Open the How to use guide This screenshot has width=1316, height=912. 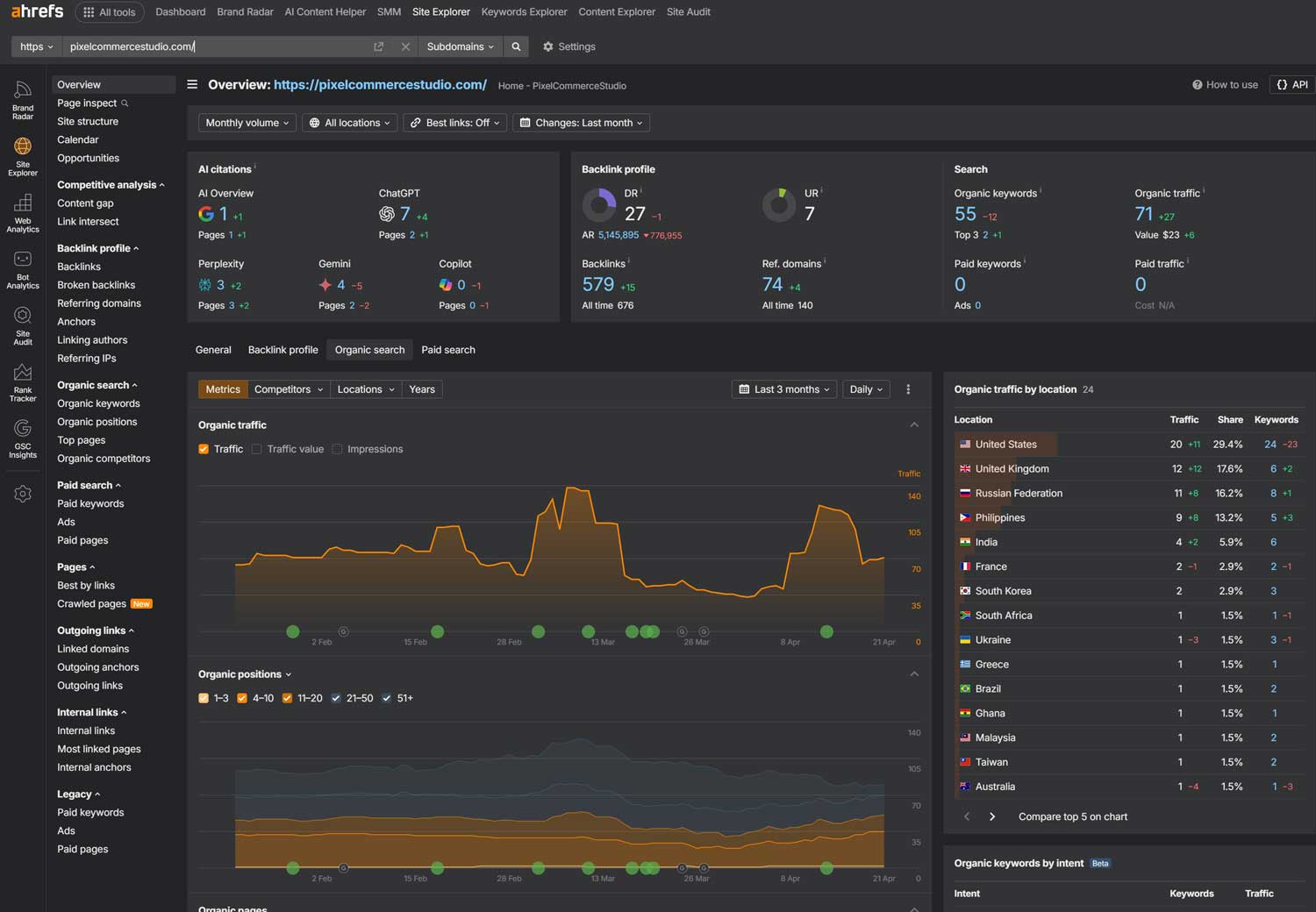[1225, 84]
